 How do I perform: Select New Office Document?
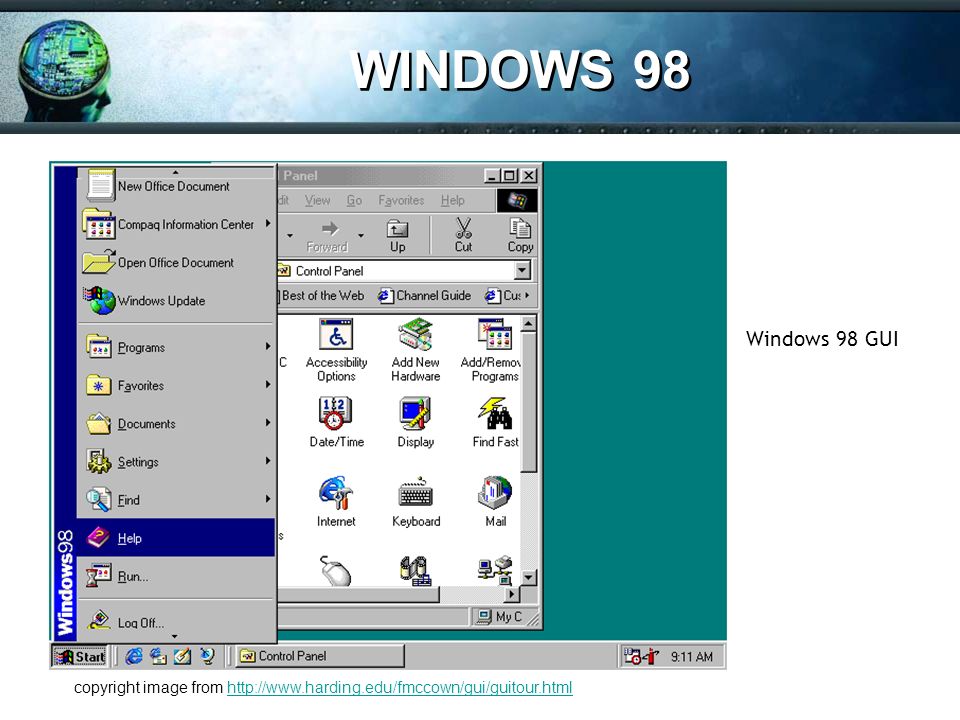[176, 186]
